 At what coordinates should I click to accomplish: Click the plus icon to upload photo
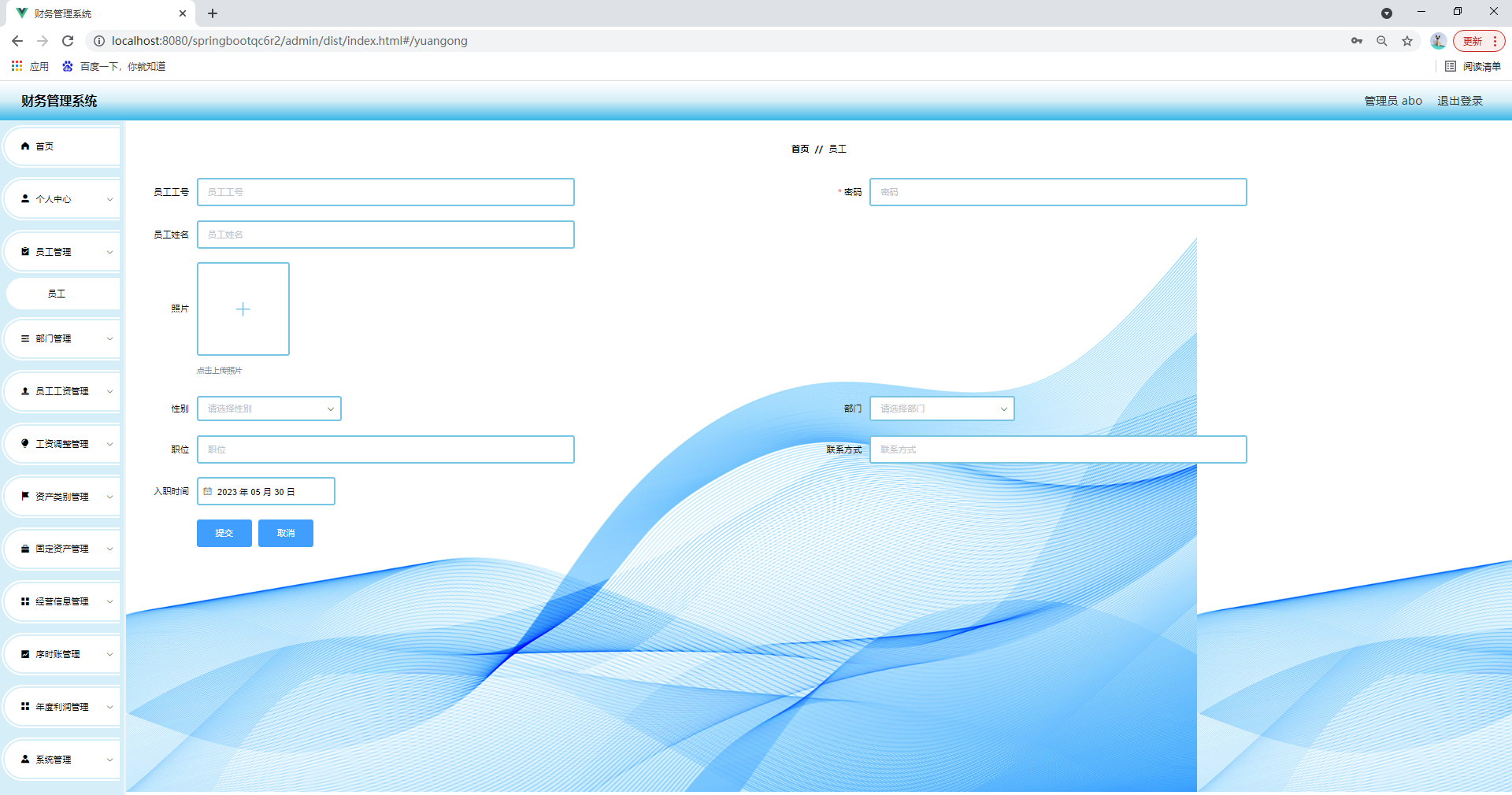click(x=243, y=309)
